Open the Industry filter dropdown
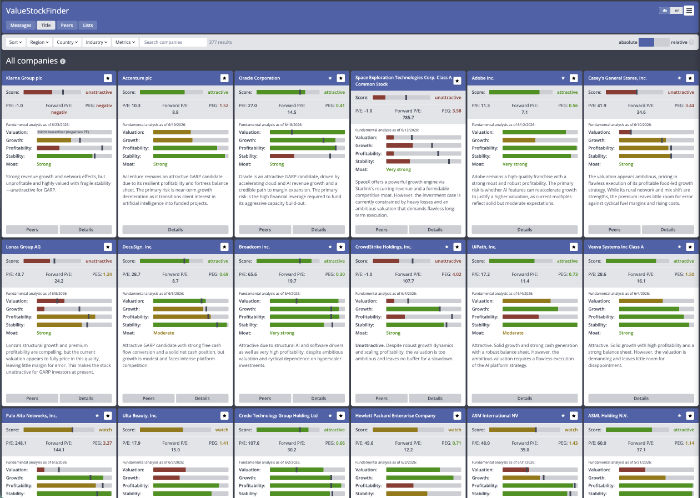The width and height of the screenshot is (700, 498). coord(96,42)
